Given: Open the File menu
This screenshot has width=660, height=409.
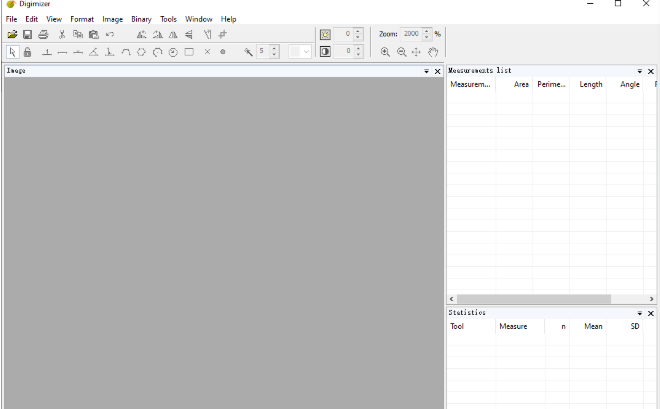Looking at the screenshot, I should 11,19.
